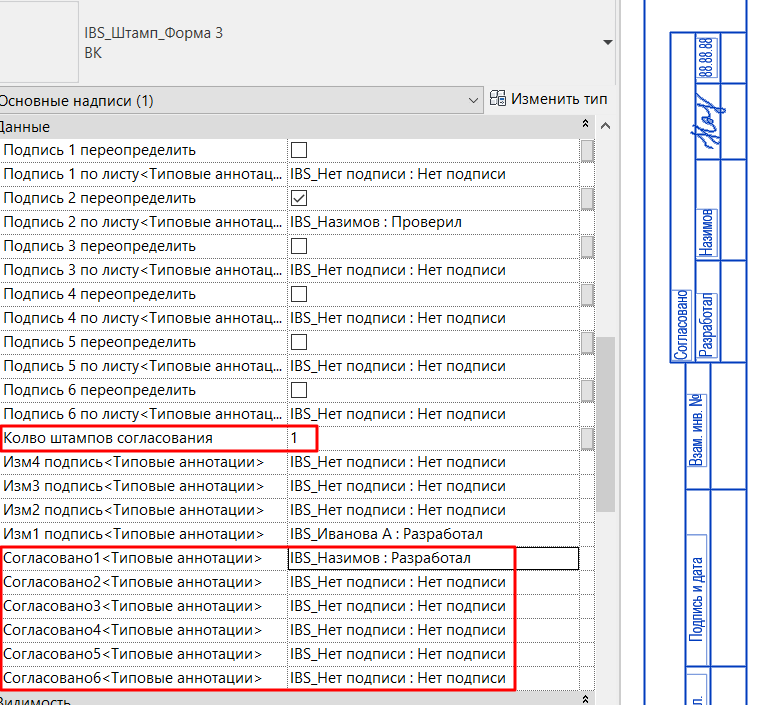This screenshot has height=705, width=758.
Task: Click Разработал label in the drawing stamp
Action: 706,325
